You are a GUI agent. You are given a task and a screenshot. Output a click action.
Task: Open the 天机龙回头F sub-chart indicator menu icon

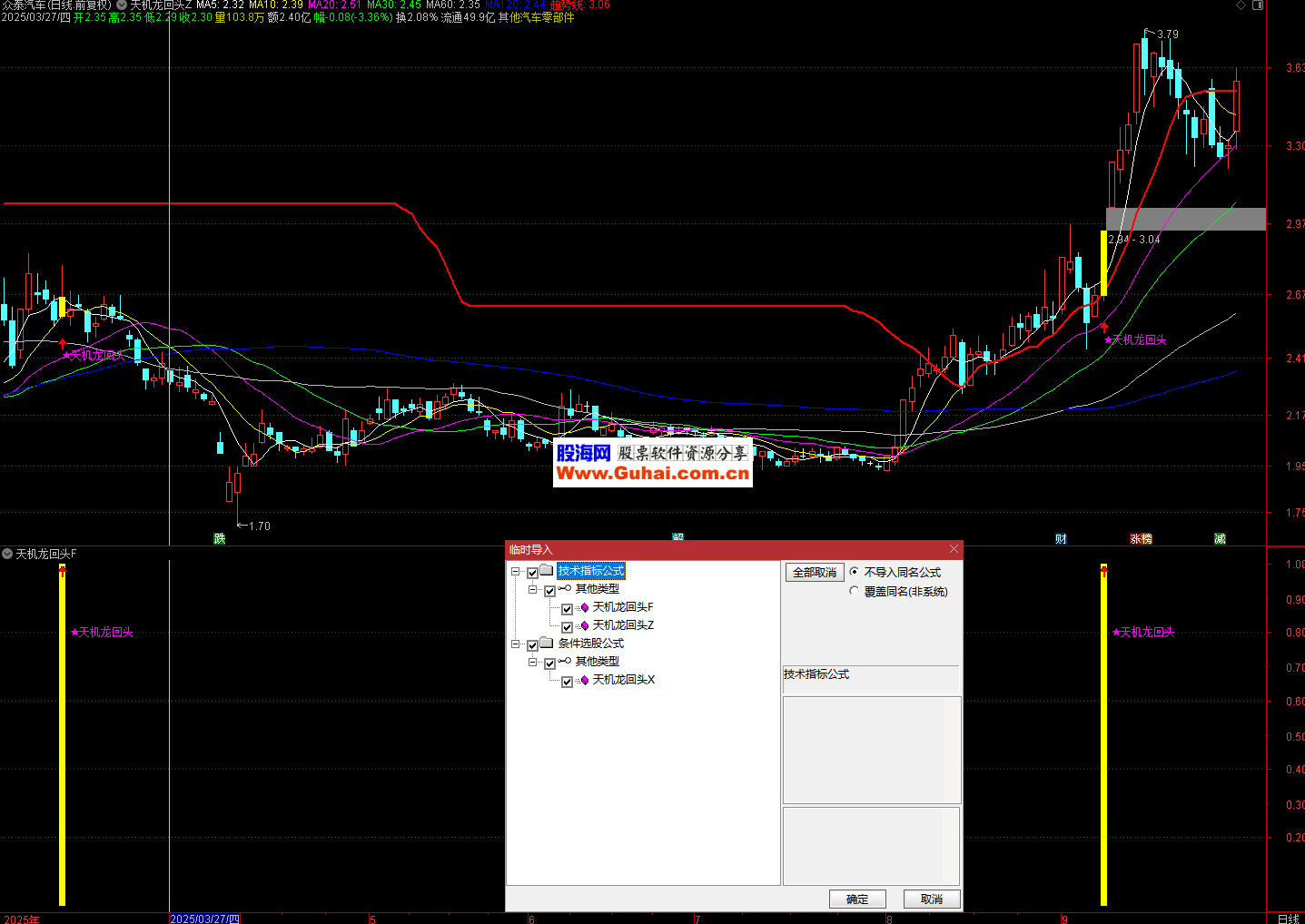click(x=7, y=554)
